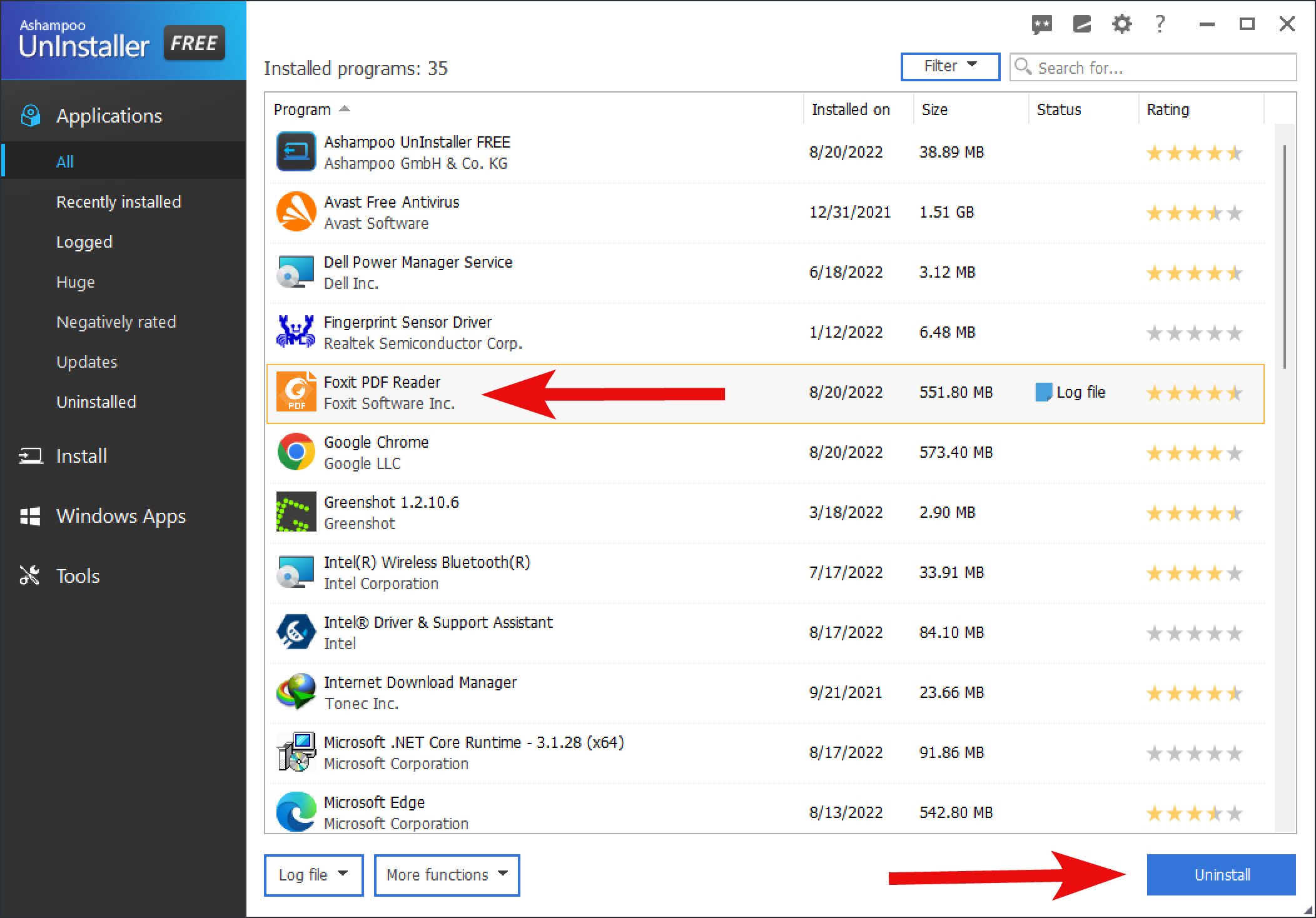Click the Realtek Semiconductor Corp. publisher text
1316x918 pixels.
click(423, 343)
